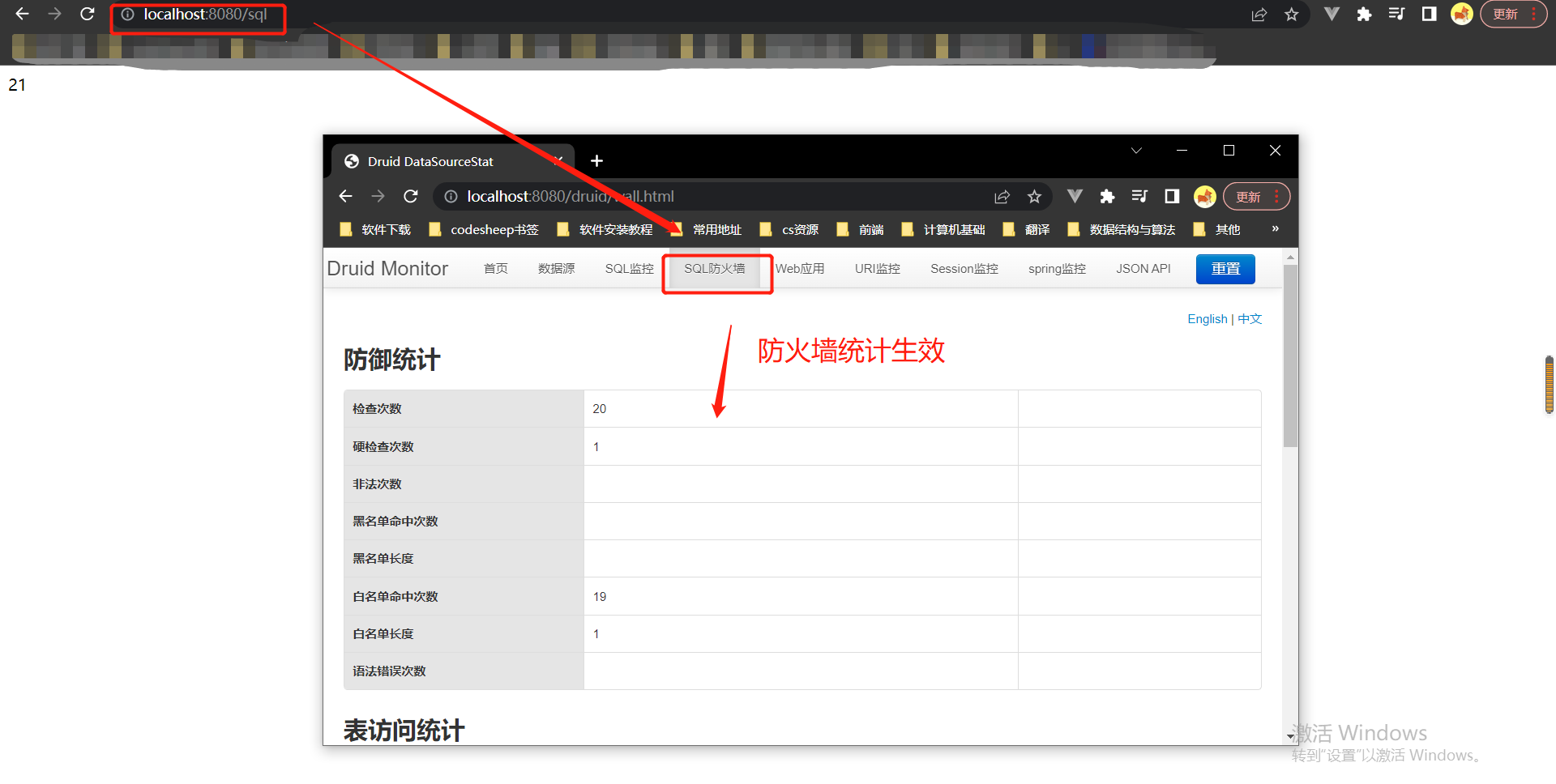Reload the Druid wall.html page
Screen dimensions: 1556x784
tap(411, 196)
